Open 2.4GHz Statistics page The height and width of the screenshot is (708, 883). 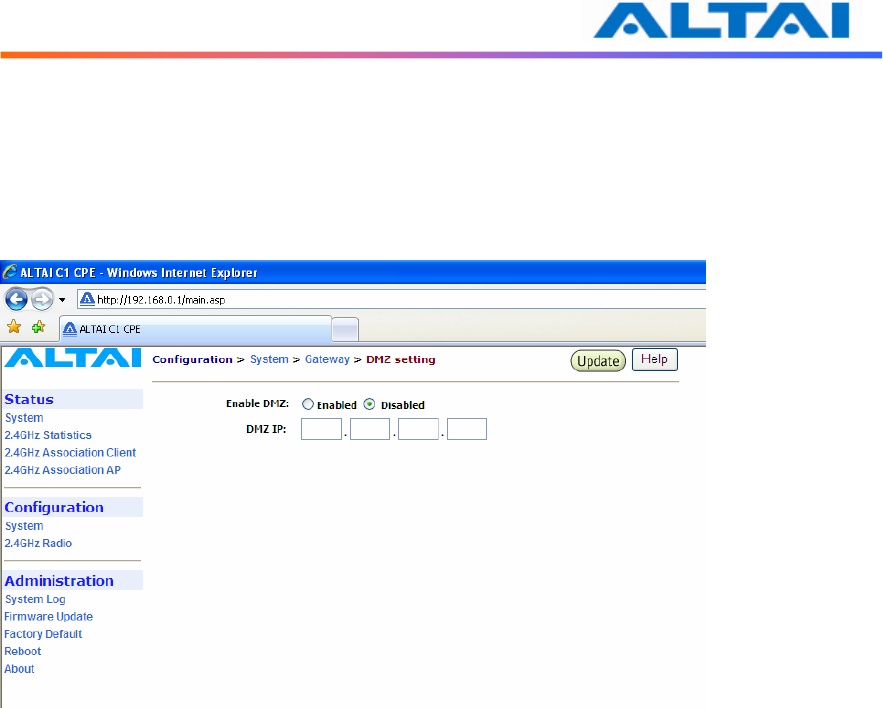tap(48, 435)
